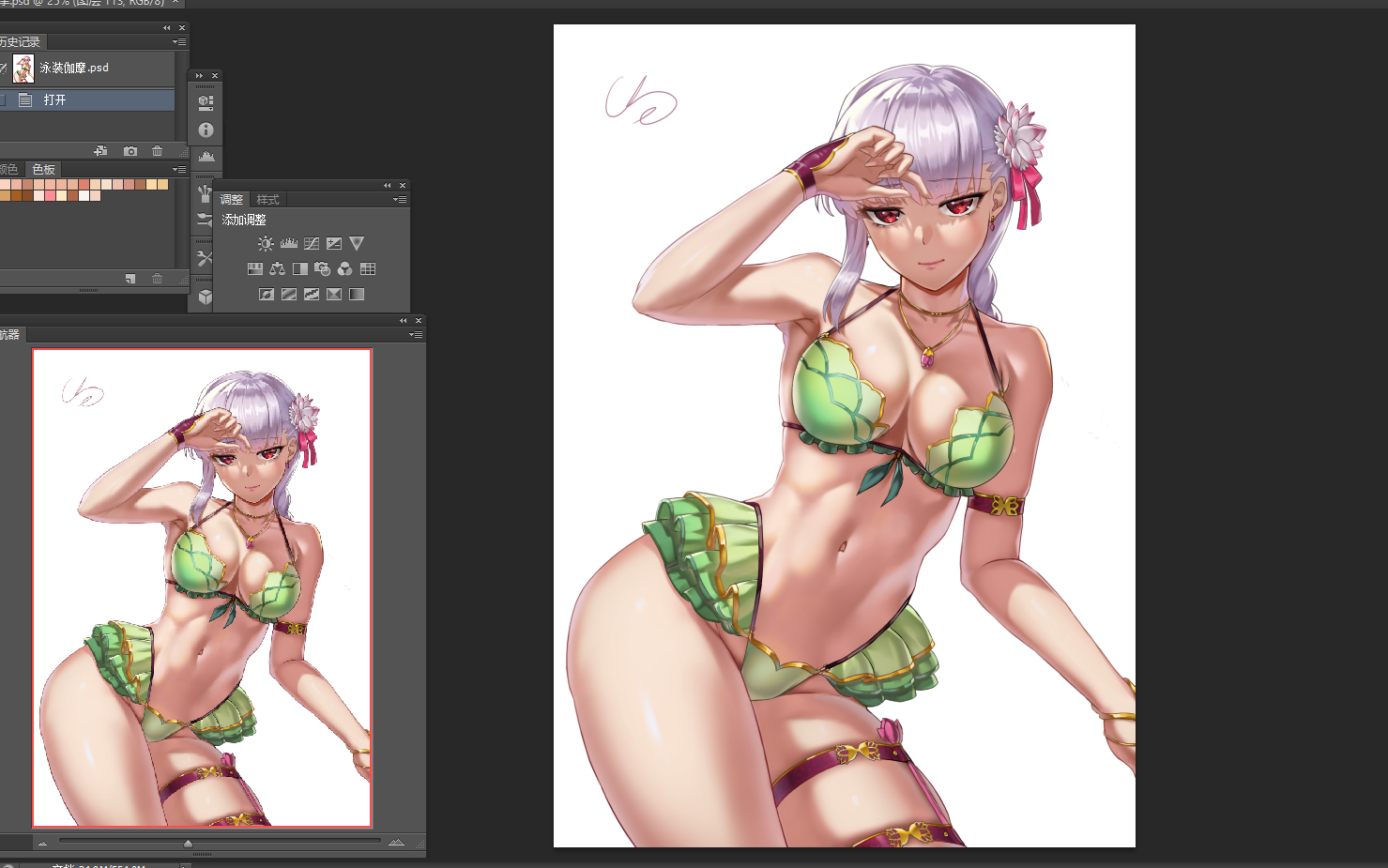Add a Brightness/Contrast adjustment layer
The width and height of the screenshot is (1388, 868).
coord(266,243)
